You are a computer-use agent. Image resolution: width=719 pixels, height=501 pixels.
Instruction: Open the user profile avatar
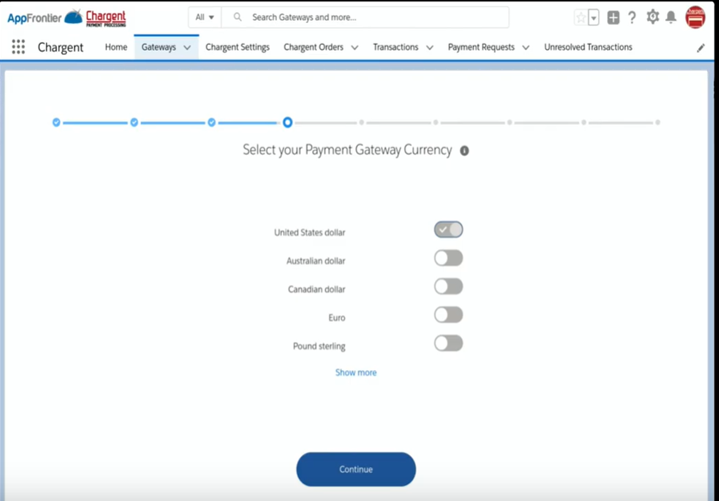(695, 17)
